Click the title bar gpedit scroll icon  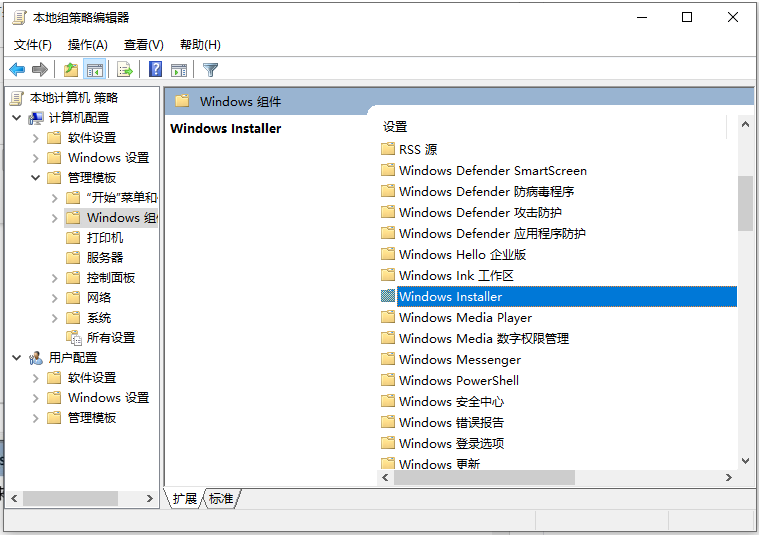19,18
